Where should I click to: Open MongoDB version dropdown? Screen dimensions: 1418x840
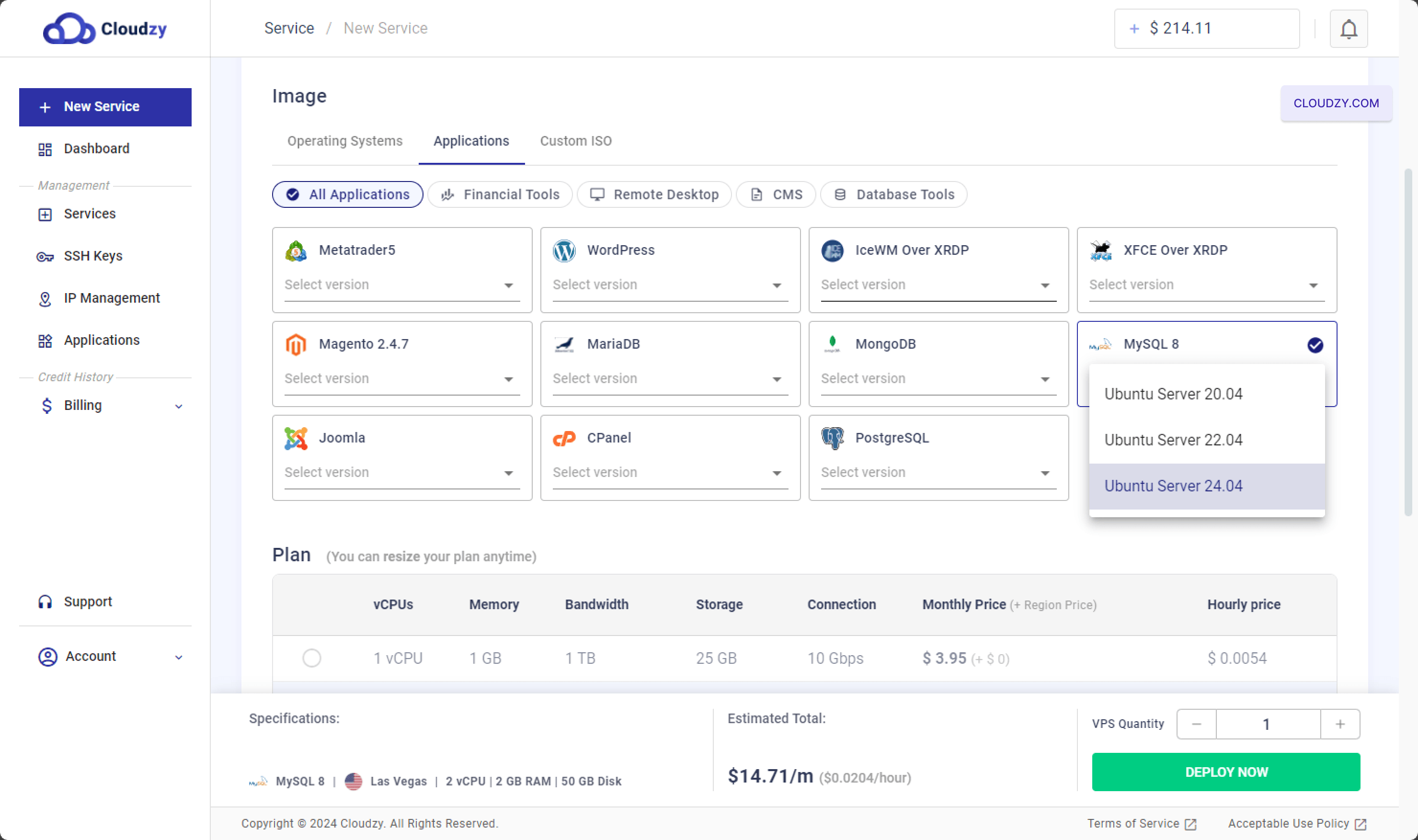(x=938, y=379)
